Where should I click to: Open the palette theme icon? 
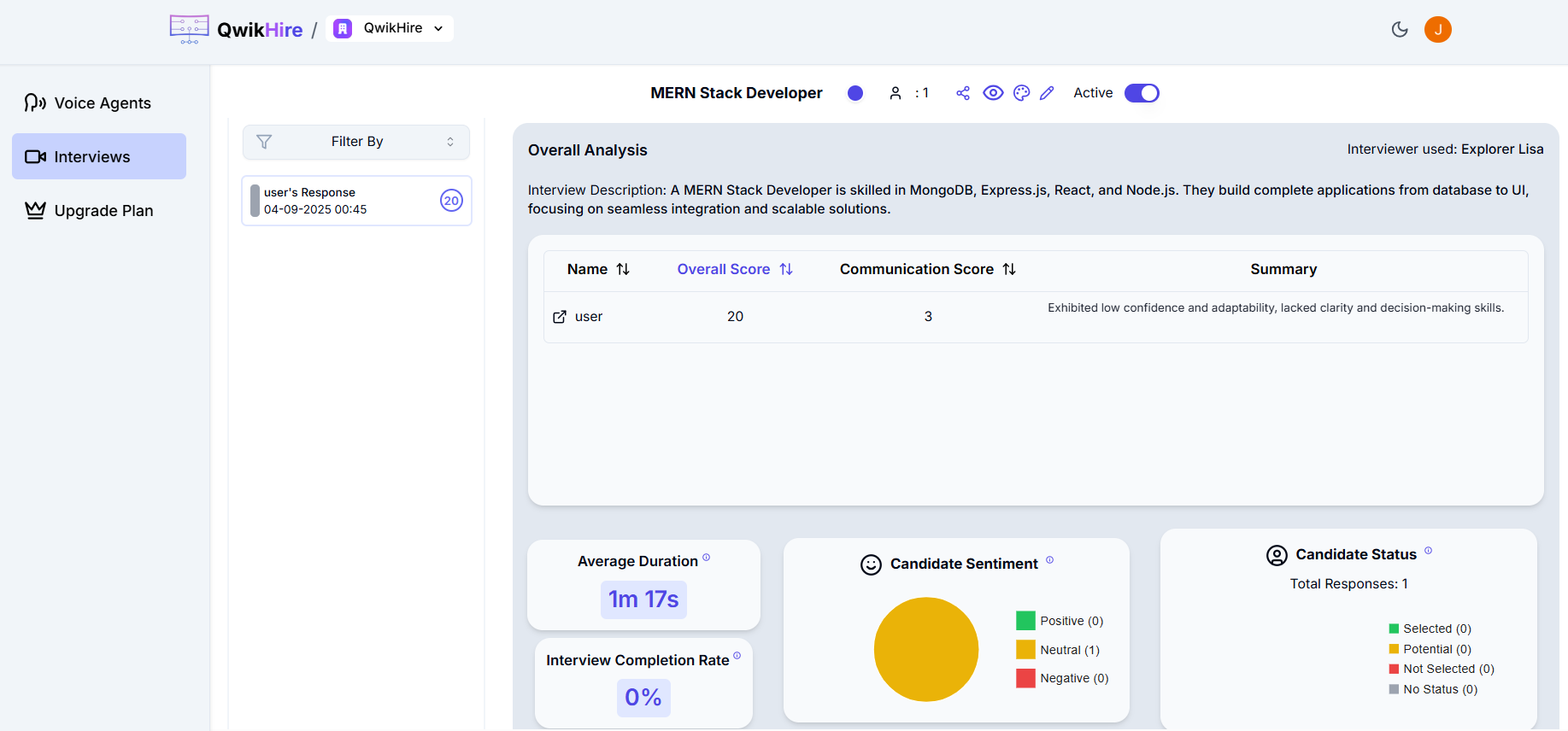click(1021, 93)
